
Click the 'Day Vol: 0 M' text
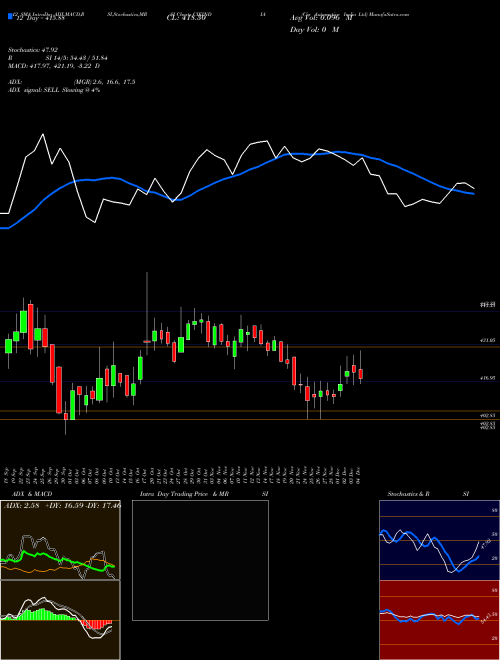314,30
